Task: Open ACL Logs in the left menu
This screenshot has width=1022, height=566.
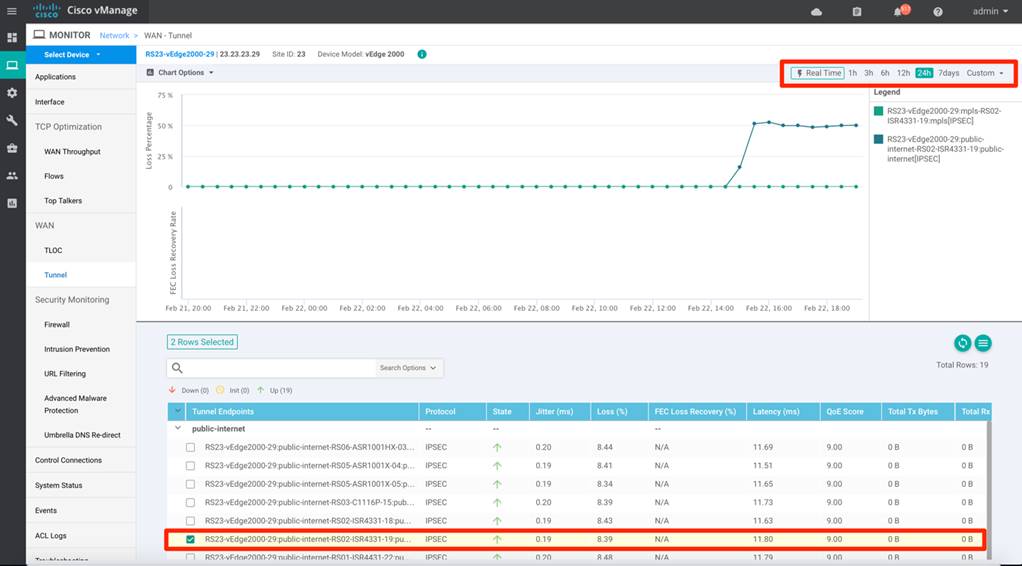Action: (x=50, y=535)
